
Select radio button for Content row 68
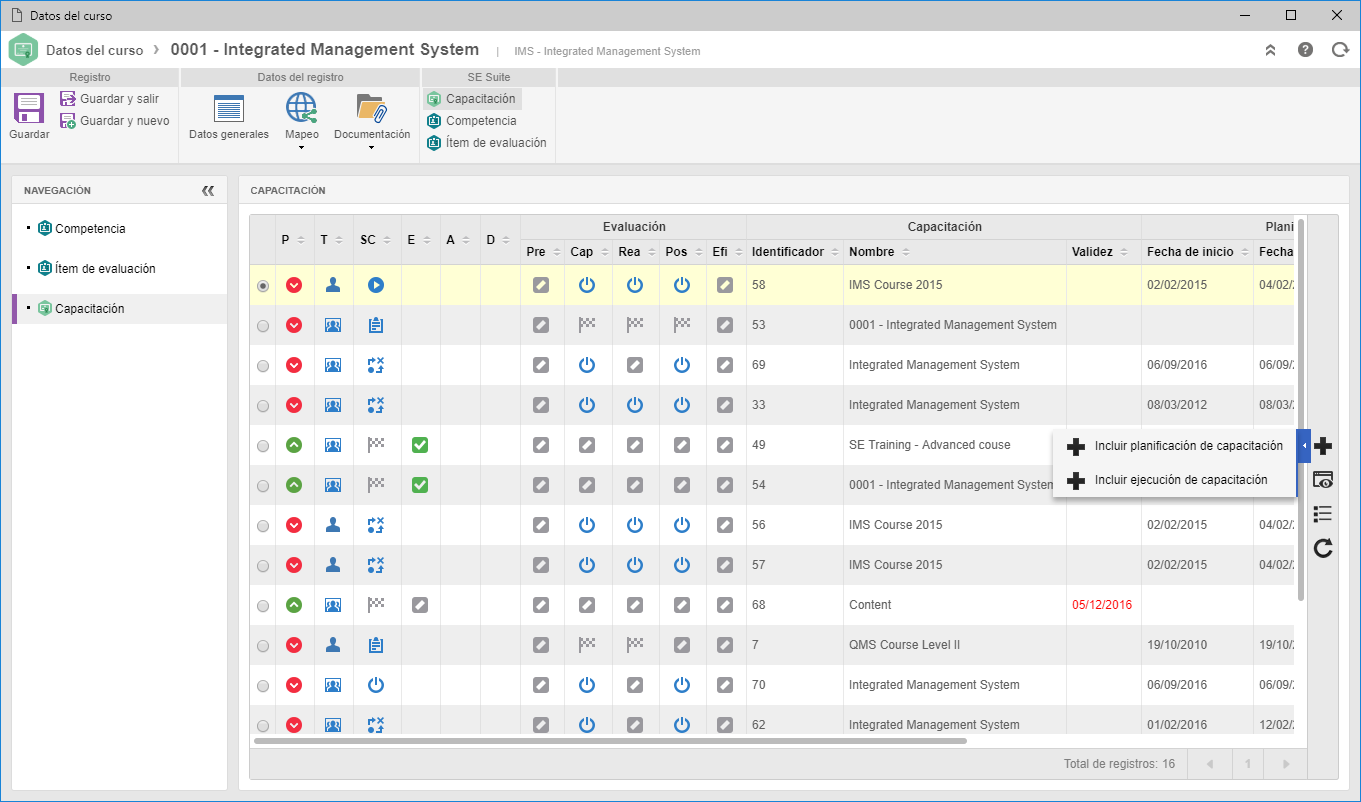pyautogui.click(x=263, y=606)
